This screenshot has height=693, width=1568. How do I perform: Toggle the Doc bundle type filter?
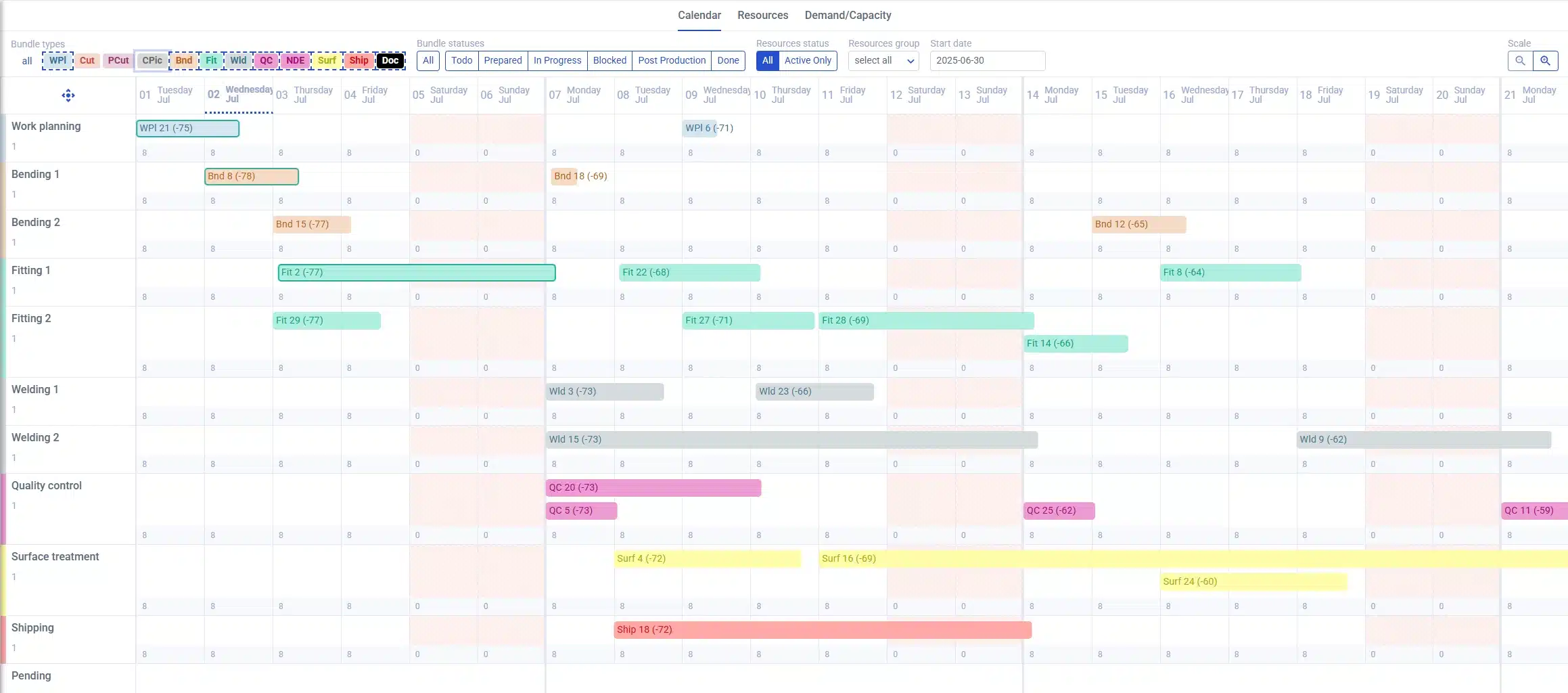390,60
